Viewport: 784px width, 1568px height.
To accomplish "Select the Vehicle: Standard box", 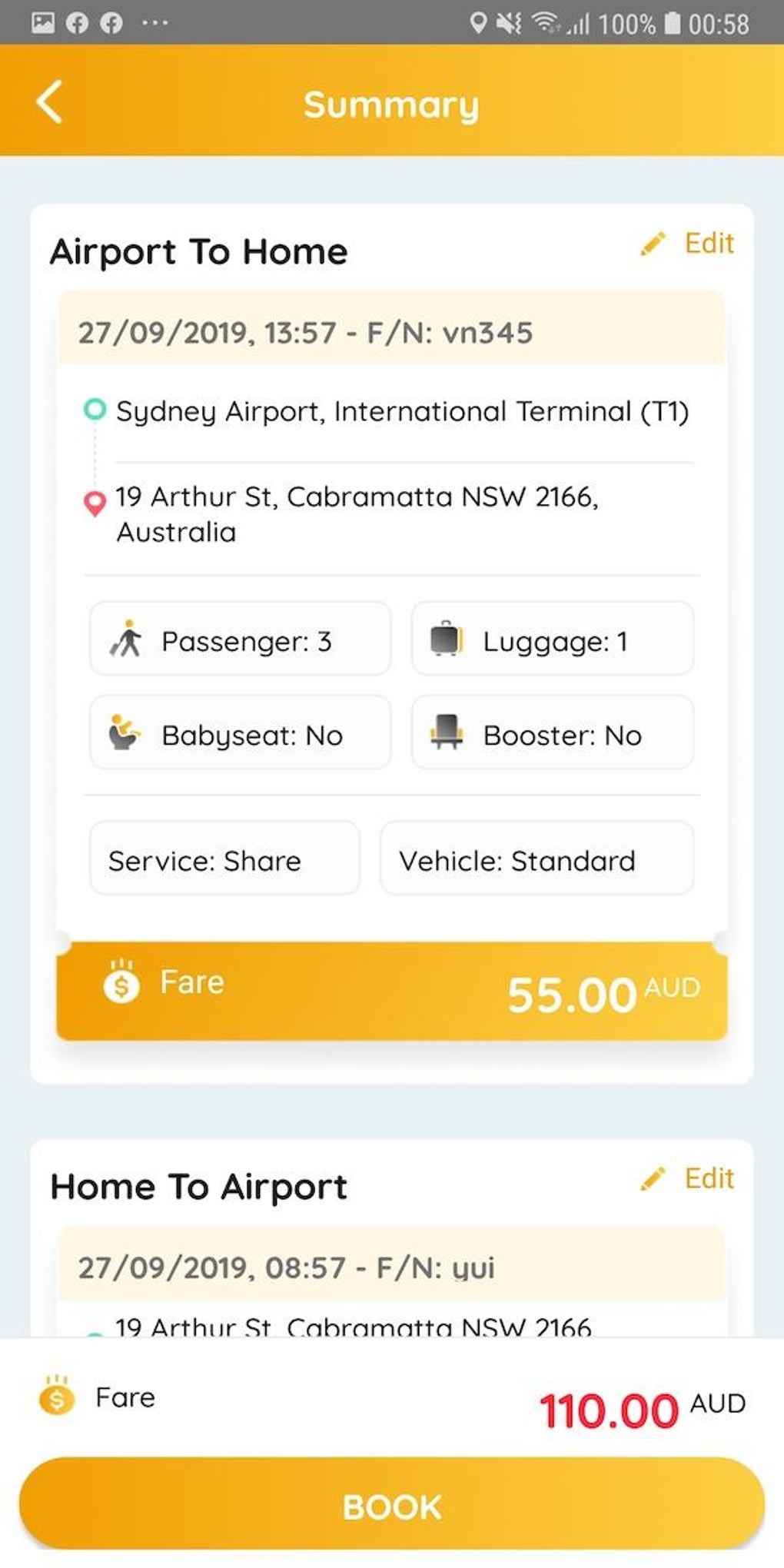I will [537, 859].
